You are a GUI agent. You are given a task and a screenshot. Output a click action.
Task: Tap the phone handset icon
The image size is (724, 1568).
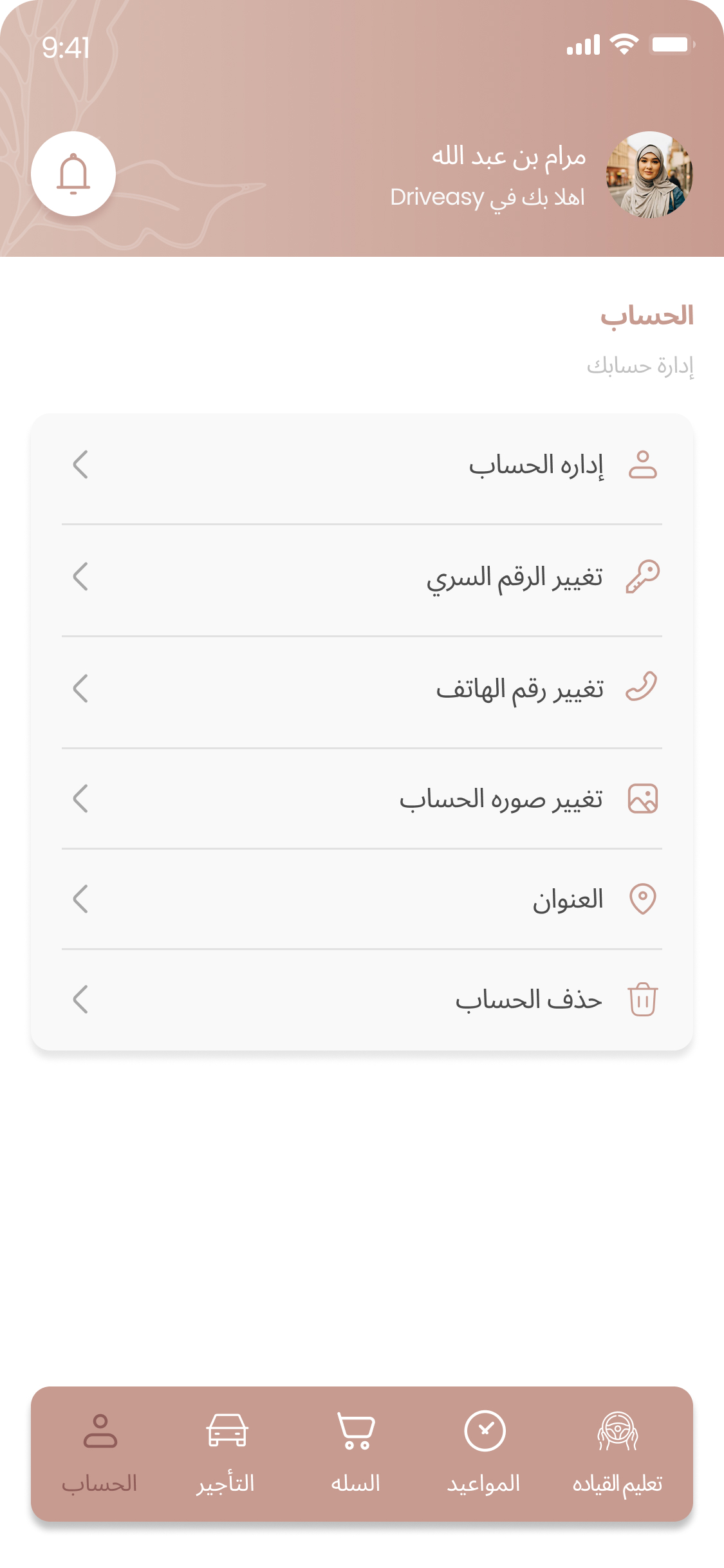(x=642, y=687)
